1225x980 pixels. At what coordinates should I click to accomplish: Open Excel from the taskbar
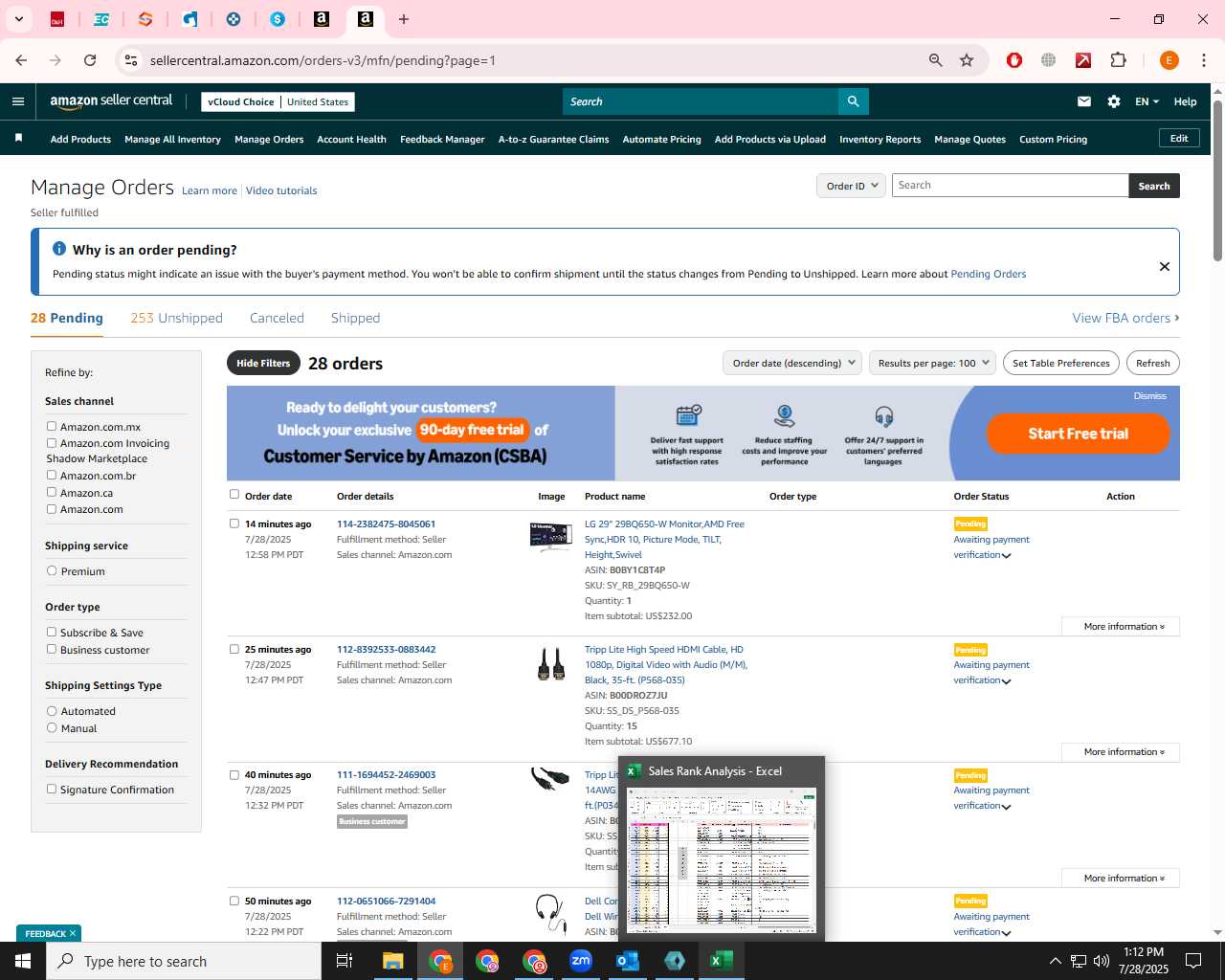(x=722, y=961)
